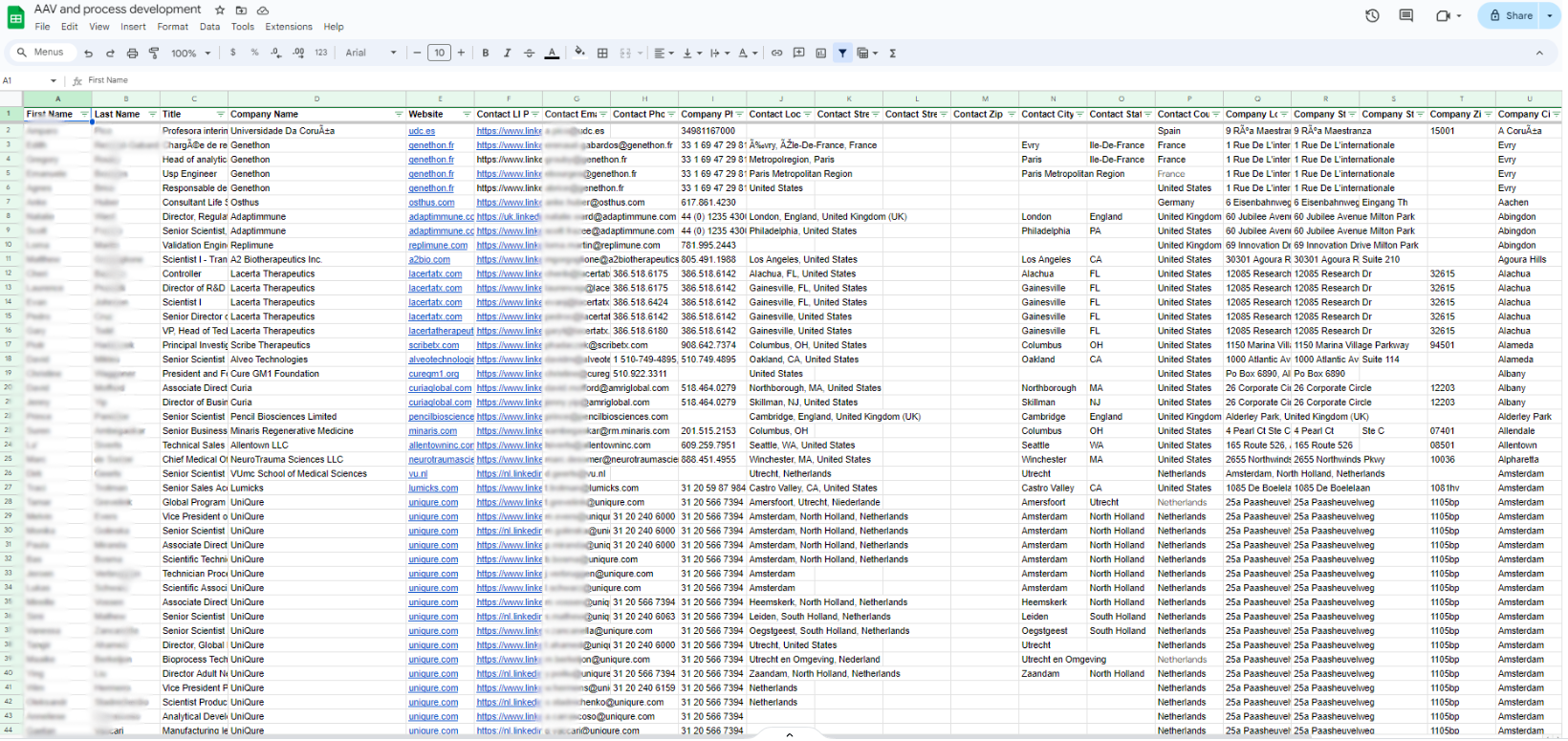Open version history clock icon
1568x741 pixels.
(1372, 16)
